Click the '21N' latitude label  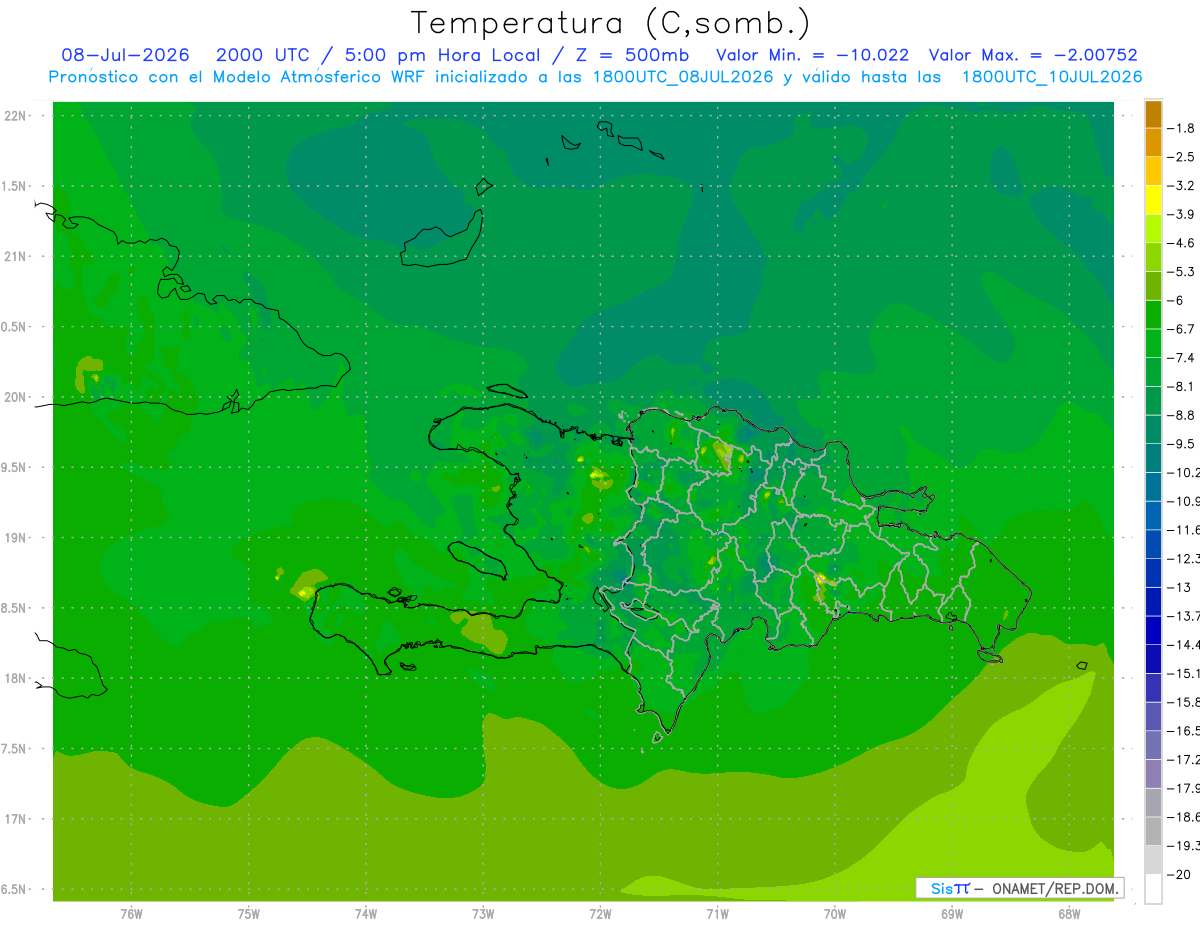17,256
